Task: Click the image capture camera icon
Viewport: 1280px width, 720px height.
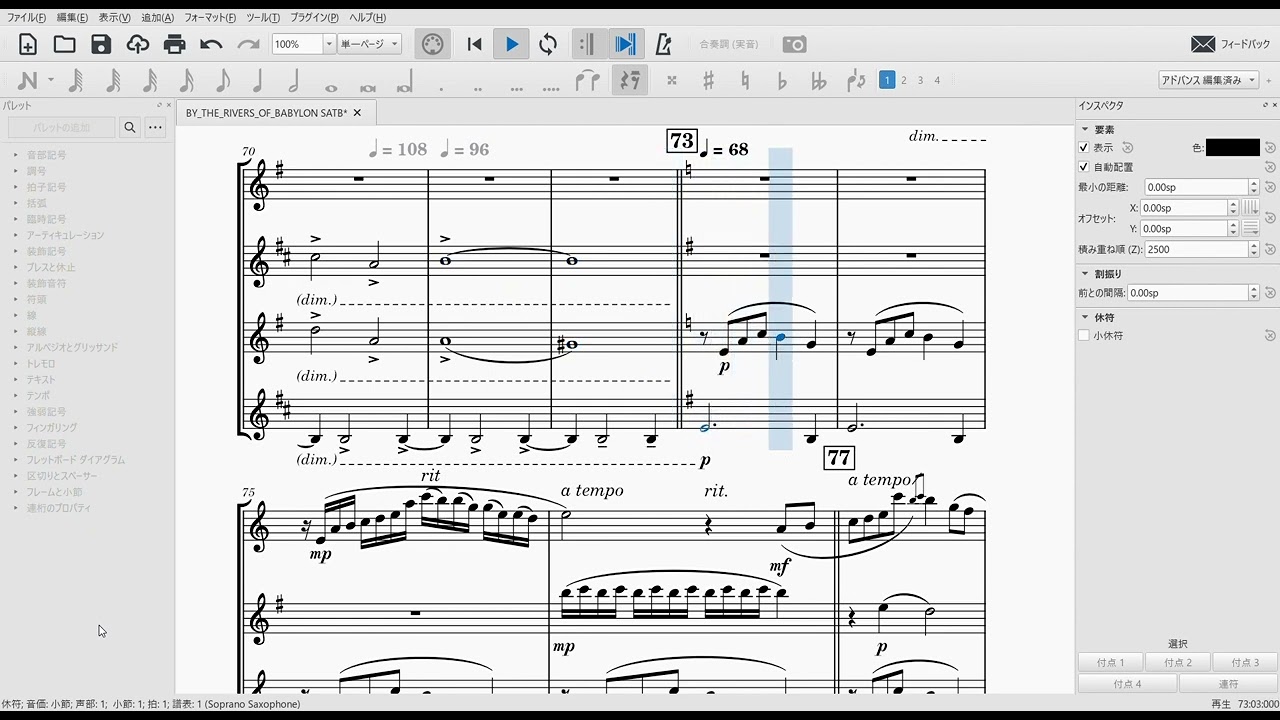Action: (x=794, y=44)
